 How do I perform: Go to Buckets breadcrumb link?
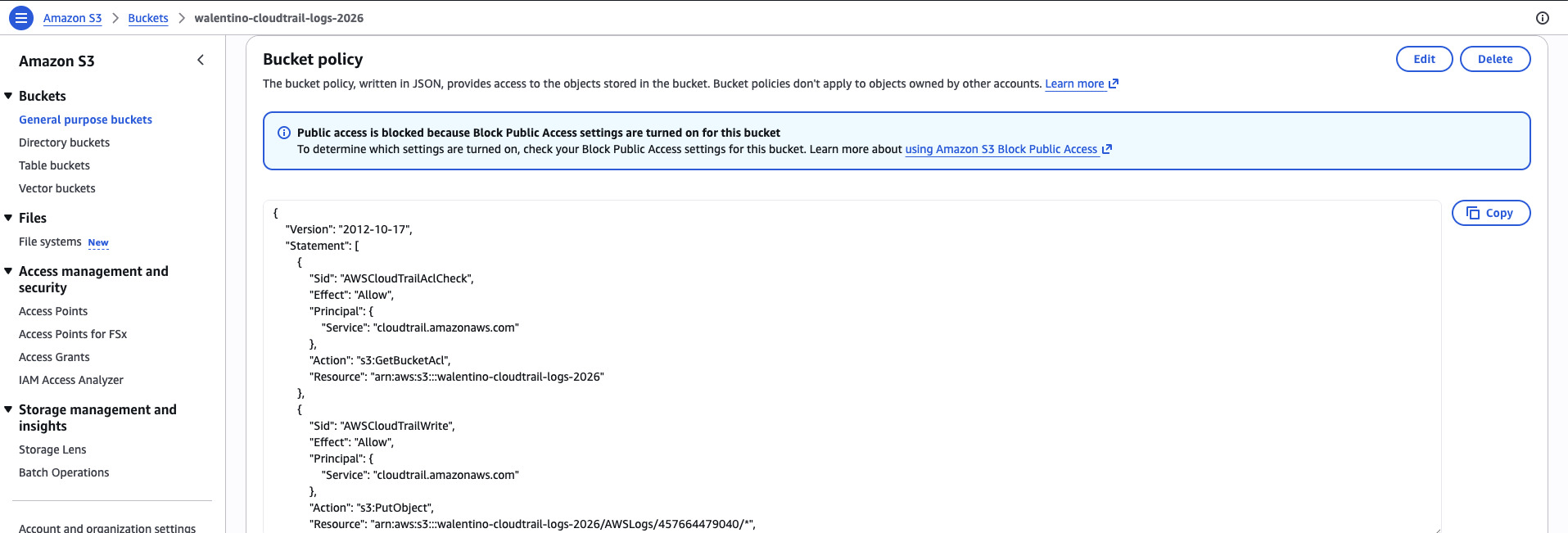click(x=148, y=18)
